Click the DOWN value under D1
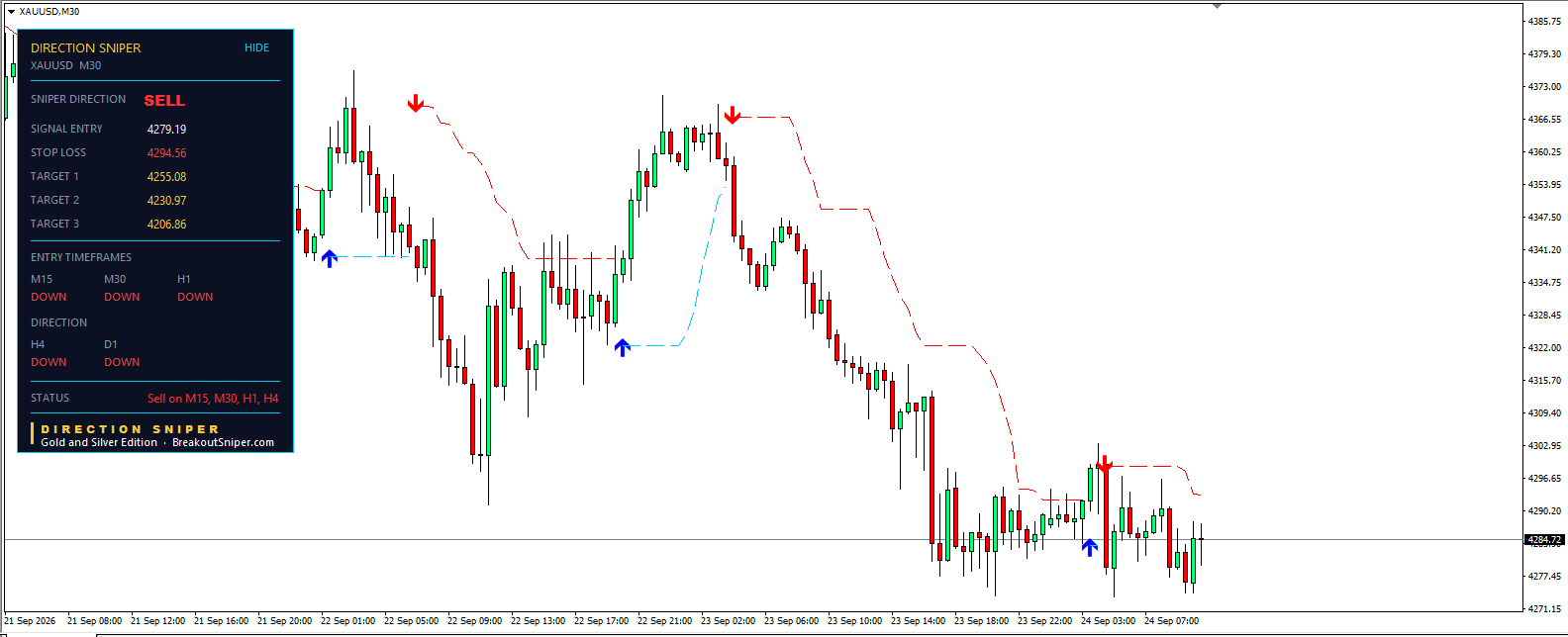The height and width of the screenshot is (637, 1568). coord(122,362)
